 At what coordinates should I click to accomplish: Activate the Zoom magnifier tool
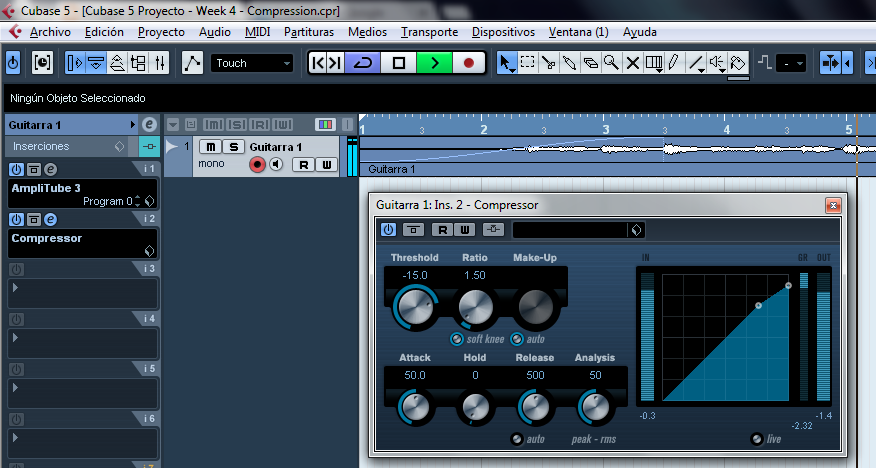point(611,63)
